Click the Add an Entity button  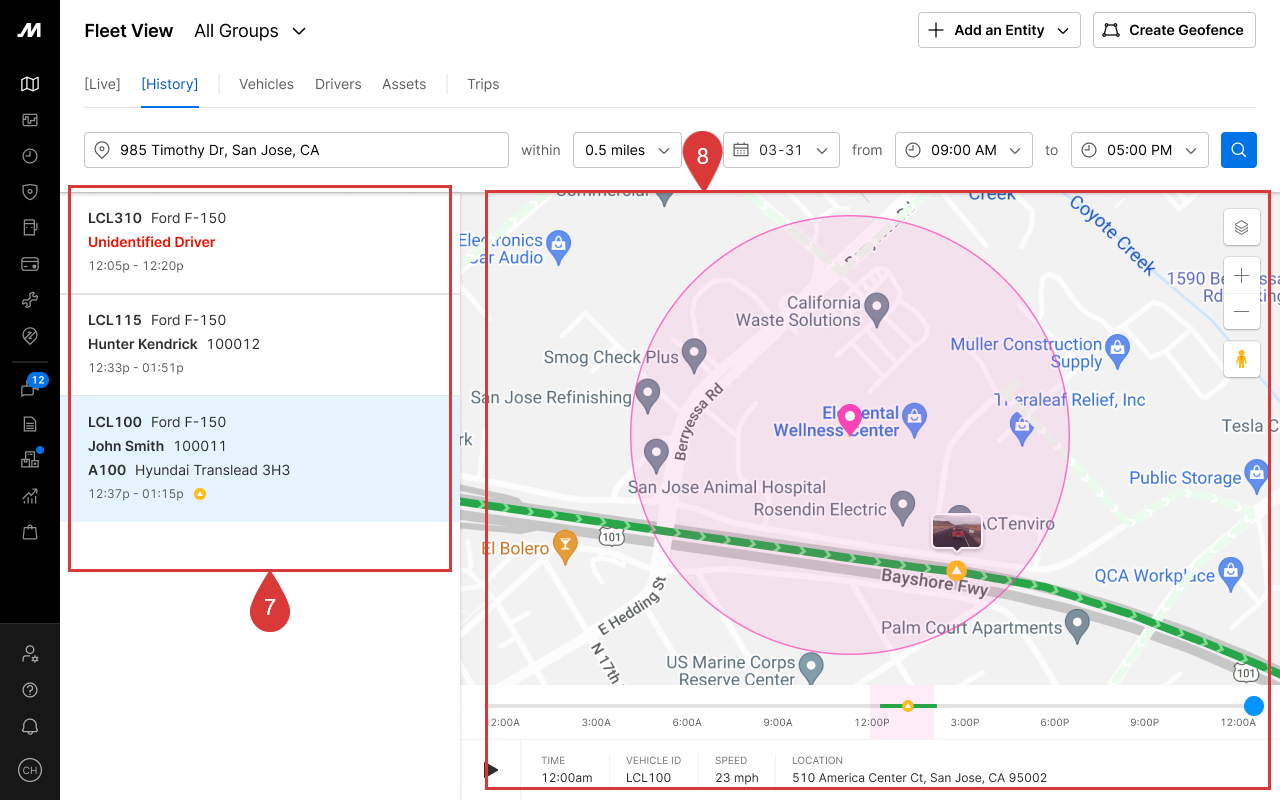(999, 30)
